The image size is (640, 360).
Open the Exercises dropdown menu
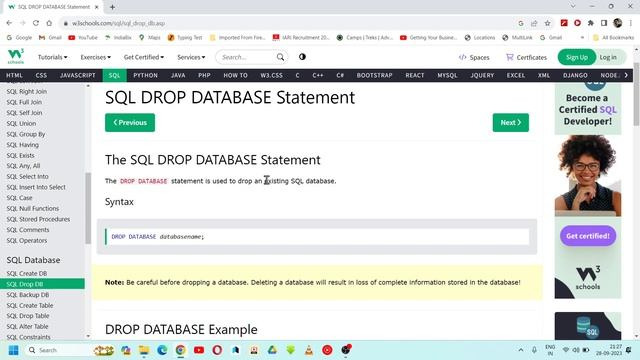click(96, 57)
